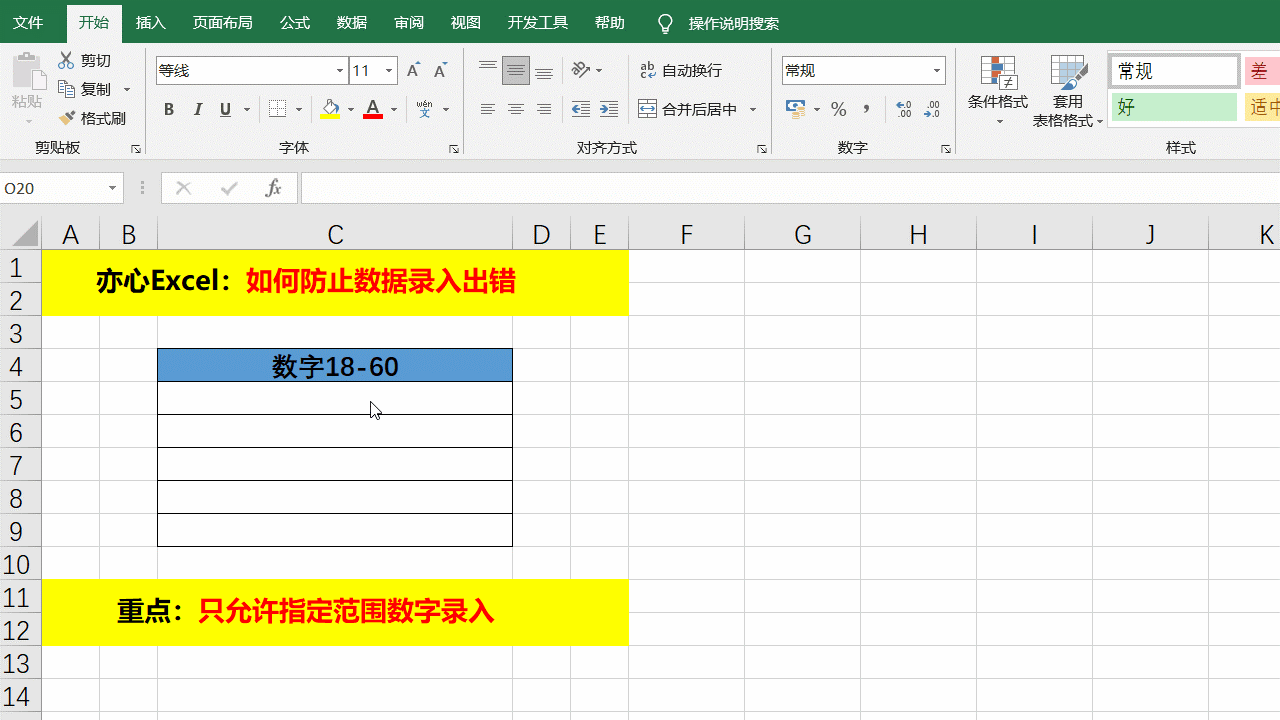This screenshot has width=1280, height=720.
Task: Apply Normal (常规) cell style
Action: [x=1175, y=71]
